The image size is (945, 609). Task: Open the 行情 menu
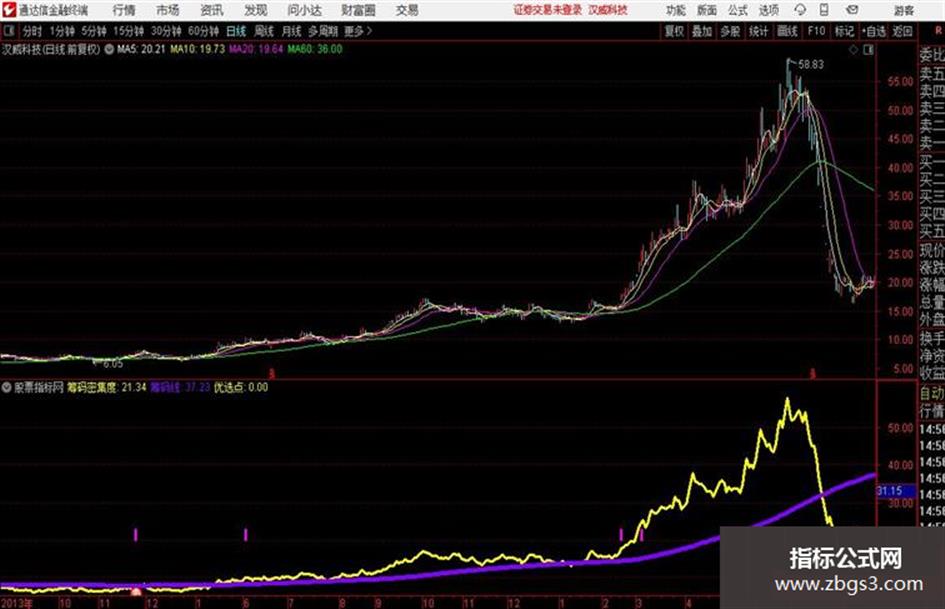click(124, 10)
